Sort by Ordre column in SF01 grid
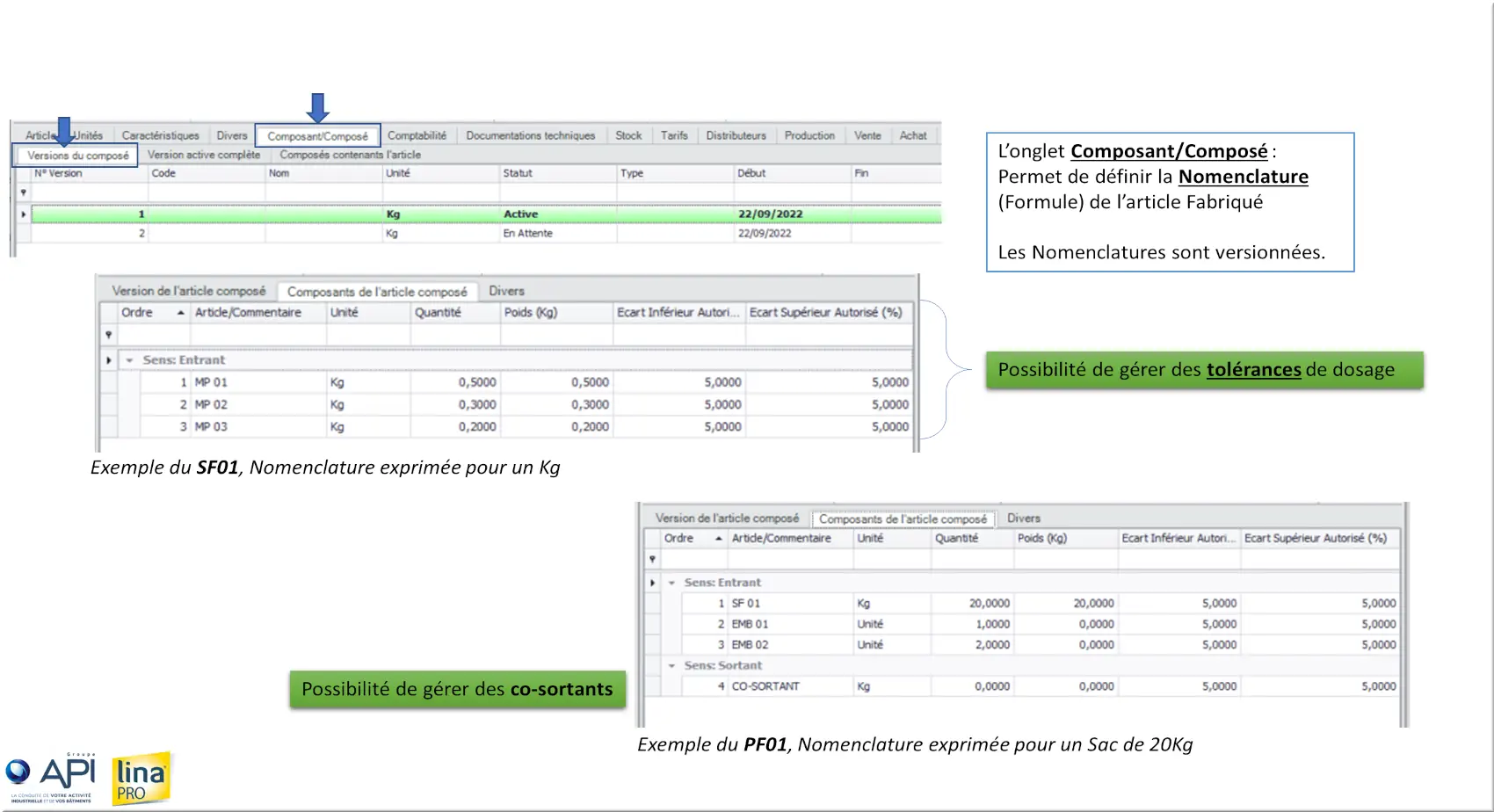Screen dimensions: 1494x812 (x=153, y=312)
